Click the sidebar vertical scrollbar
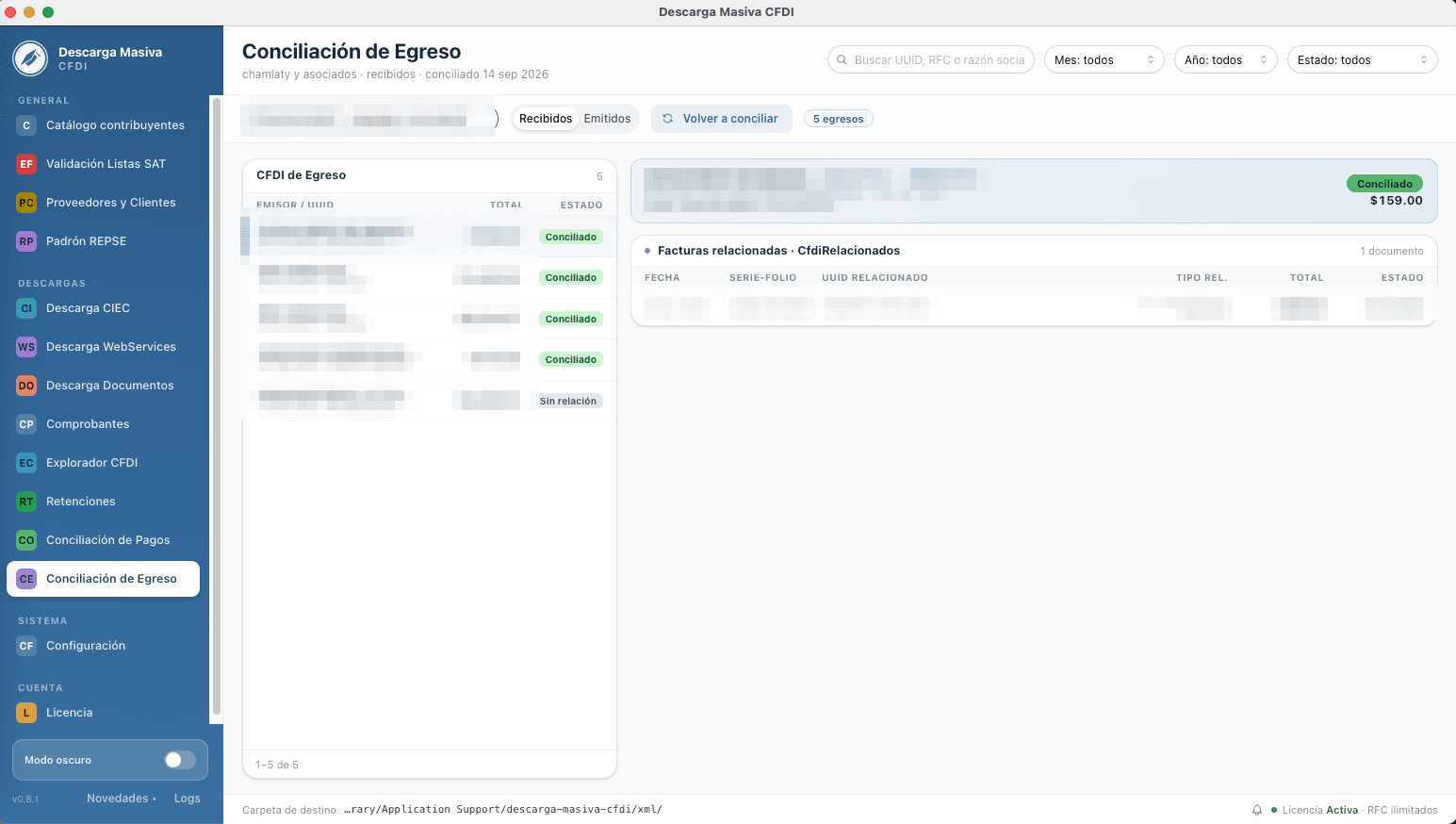Screen dimensions: 1456x824 coord(217,405)
